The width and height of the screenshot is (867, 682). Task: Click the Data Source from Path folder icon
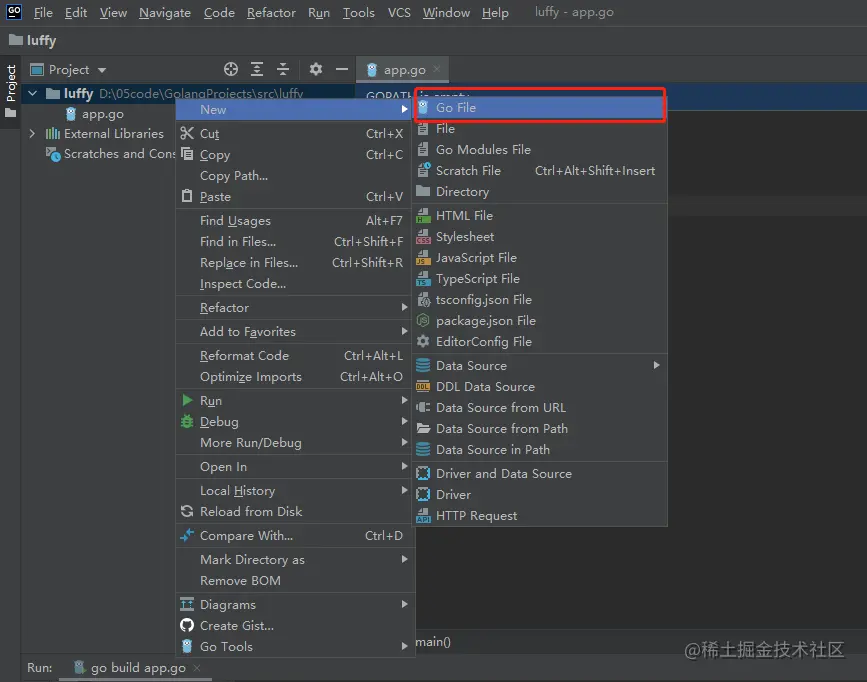tap(423, 428)
